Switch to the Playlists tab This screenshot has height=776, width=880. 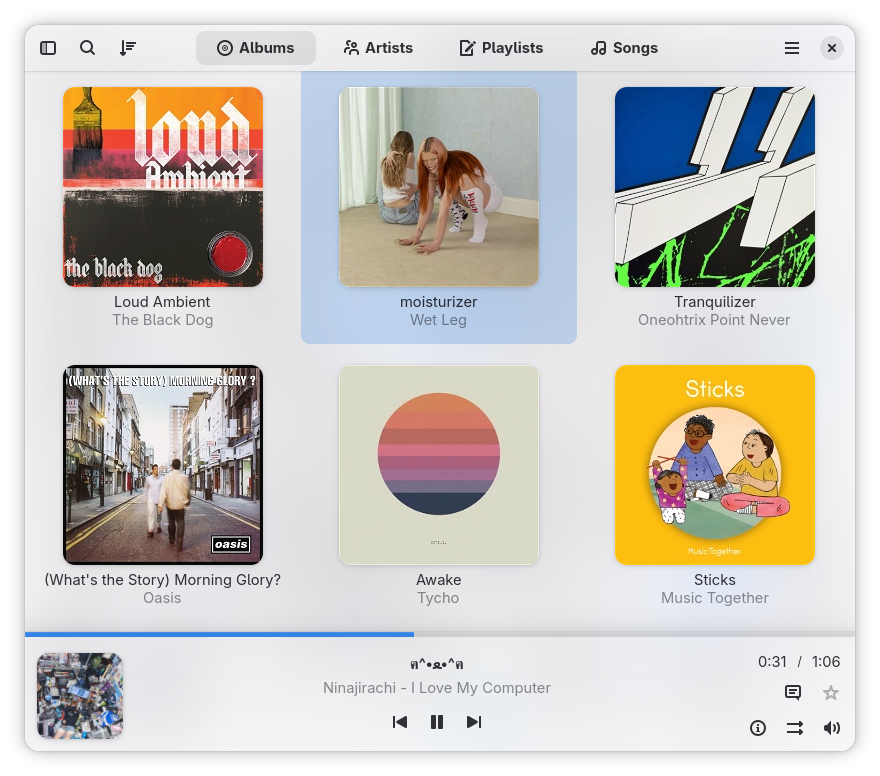[501, 48]
